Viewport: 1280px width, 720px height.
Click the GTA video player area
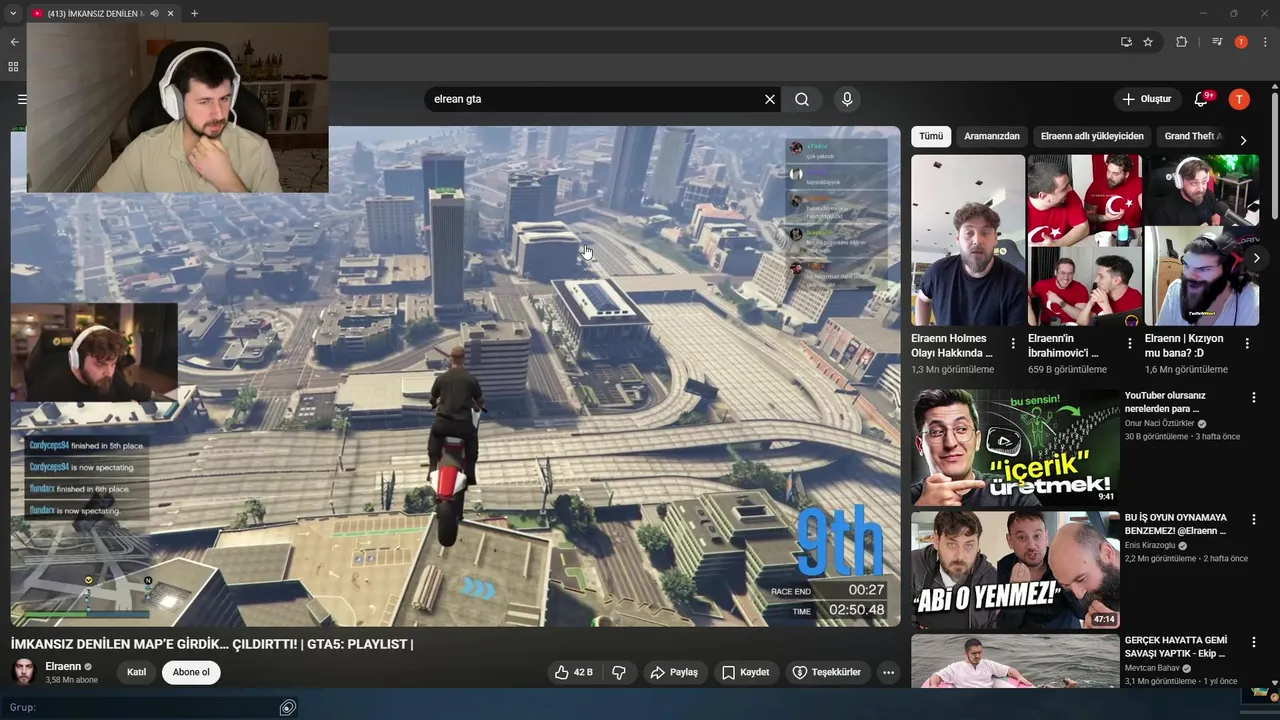pos(455,376)
